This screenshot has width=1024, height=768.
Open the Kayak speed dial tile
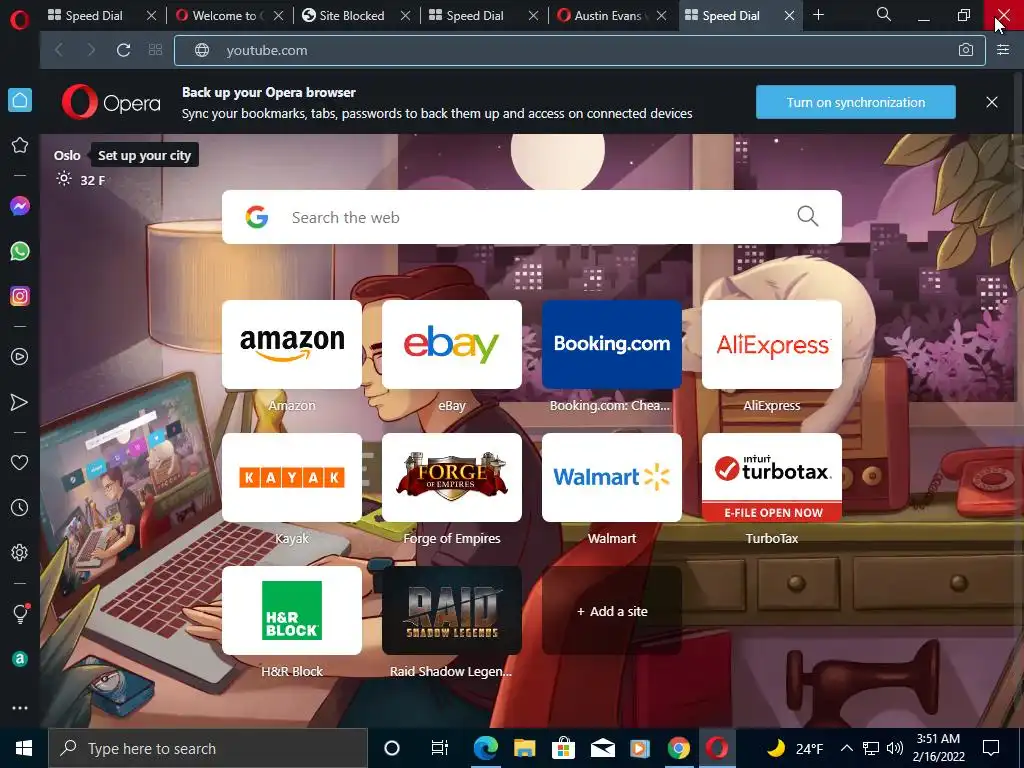pyautogui.click(x=292, y=477)
